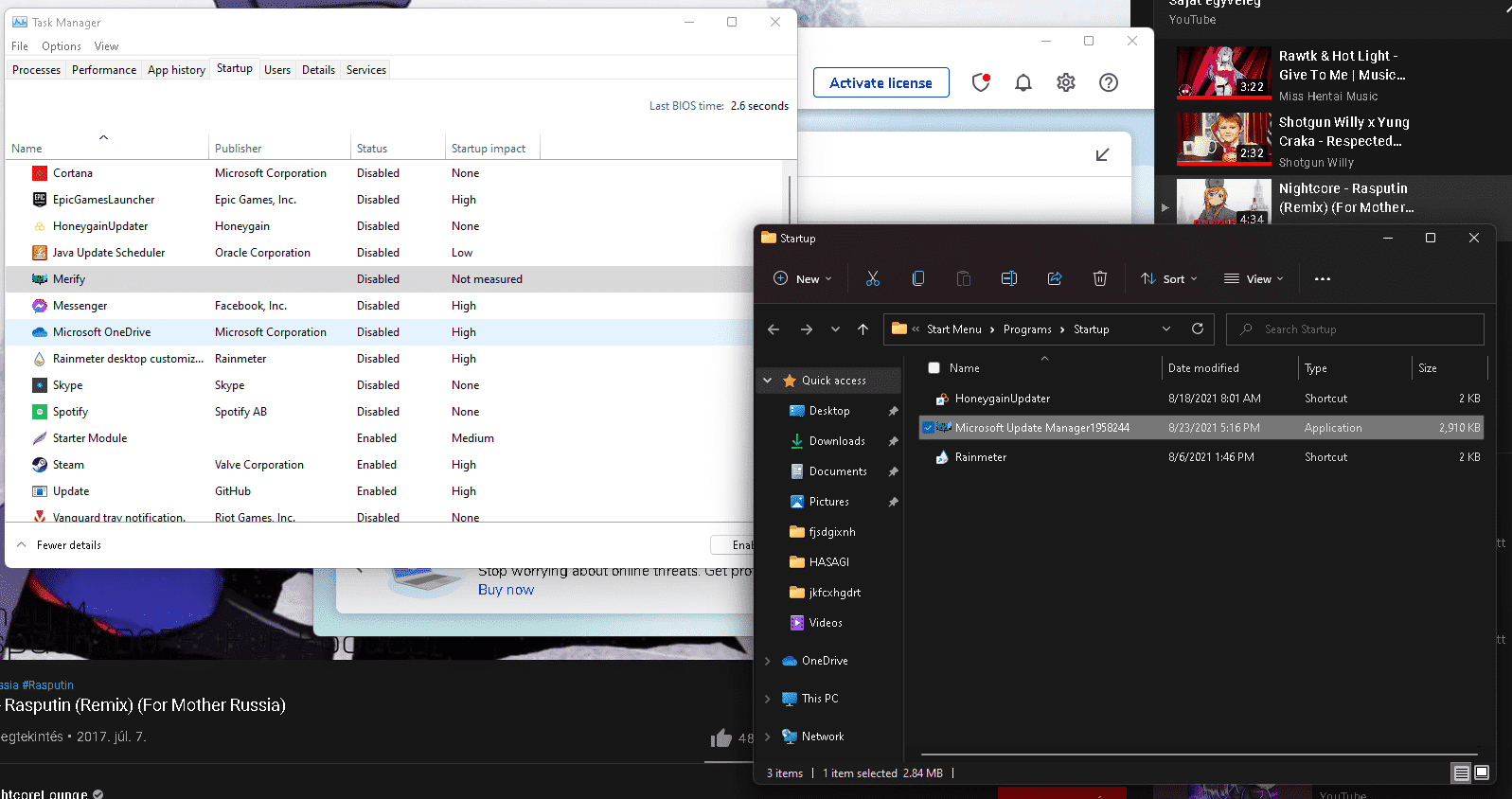Switch to the Services tab
The image size is (1512, 799).
365,70
